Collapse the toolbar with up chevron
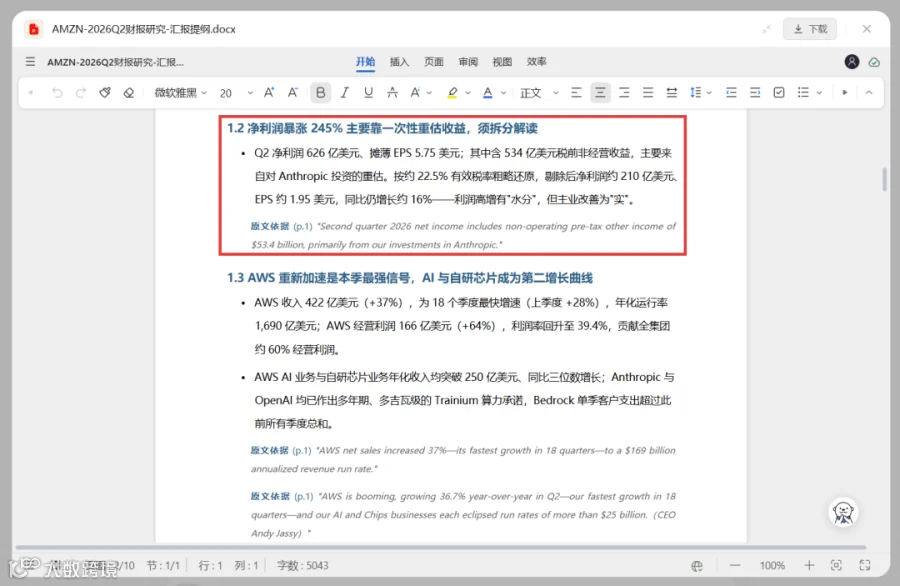The width and height of the screenshot is (900, 586). [x=869, y=92]
